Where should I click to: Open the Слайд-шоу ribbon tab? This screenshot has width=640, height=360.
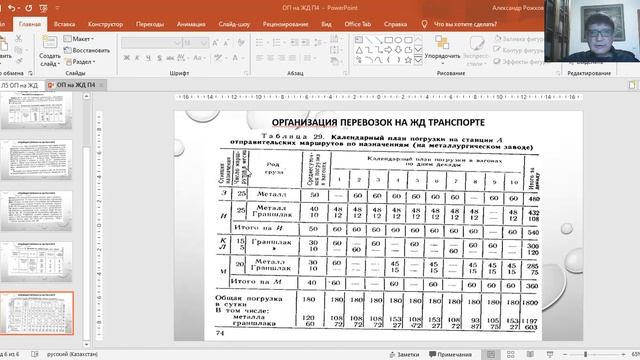pyautogui.click(x=234, y=24)
